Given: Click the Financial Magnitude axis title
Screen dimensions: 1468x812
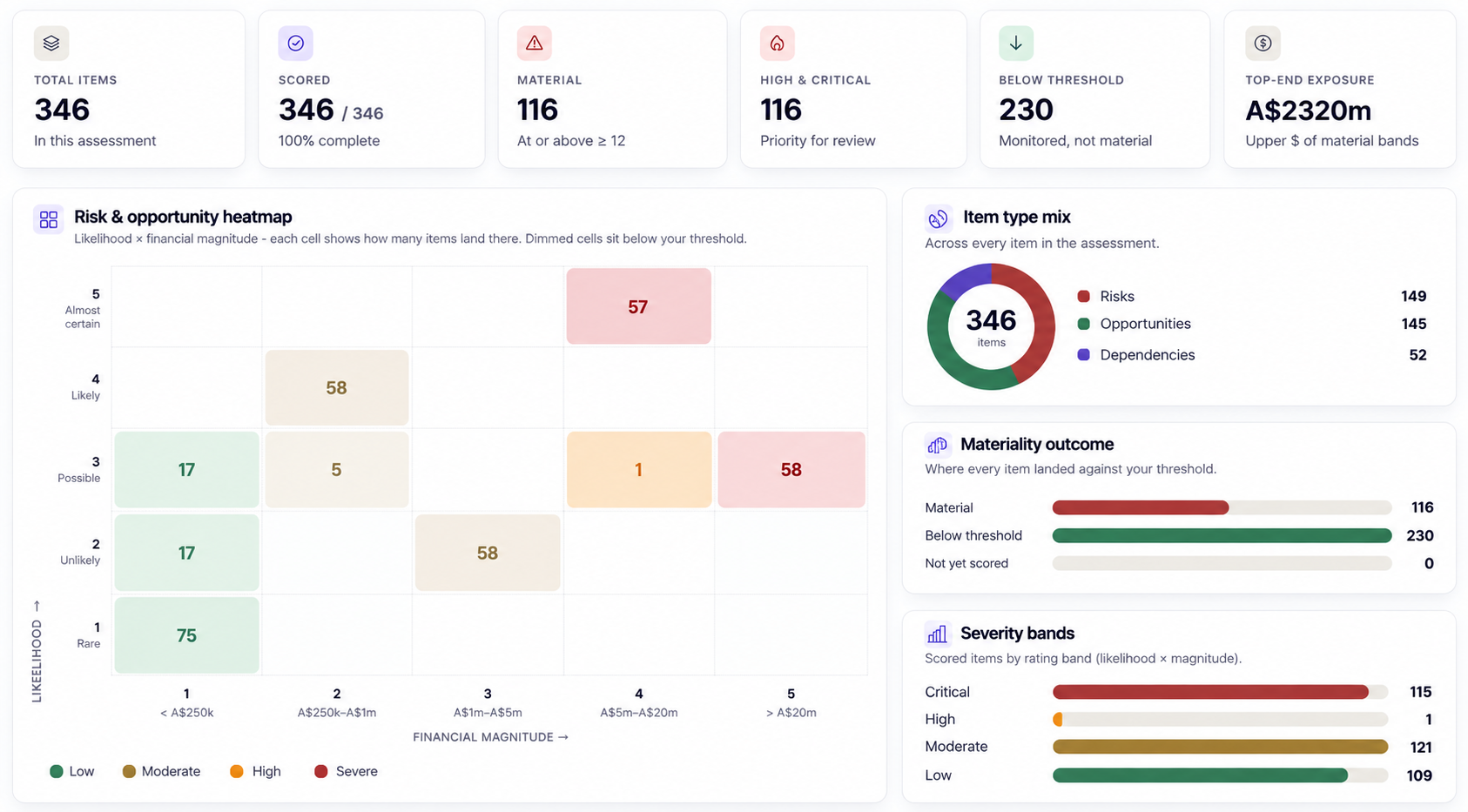Looking at the screenshot, I should [490, 736].
